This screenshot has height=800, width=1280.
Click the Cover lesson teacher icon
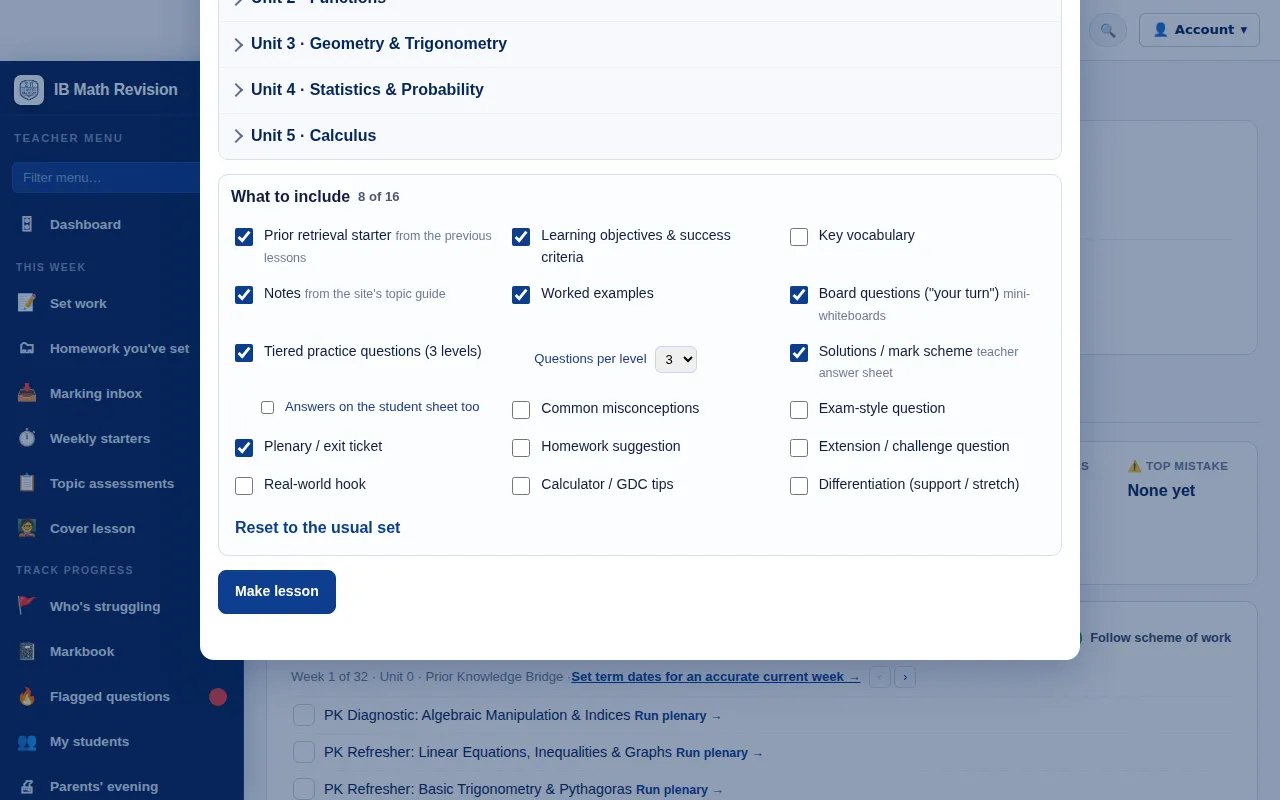[27, 528]
